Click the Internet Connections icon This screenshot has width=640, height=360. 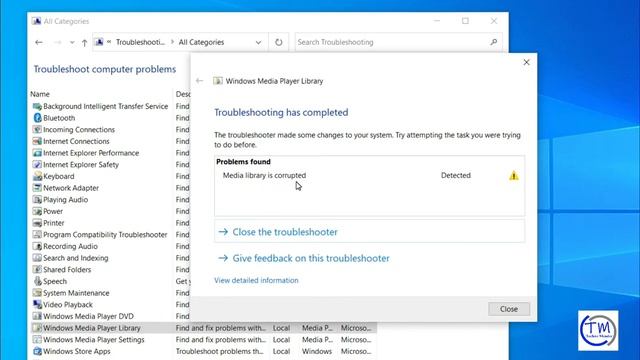point(37,141)
